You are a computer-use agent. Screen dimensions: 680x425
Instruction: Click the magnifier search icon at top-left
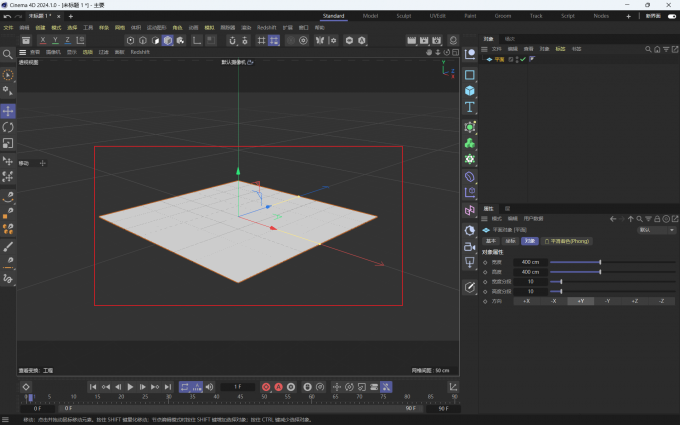[8, 54]
